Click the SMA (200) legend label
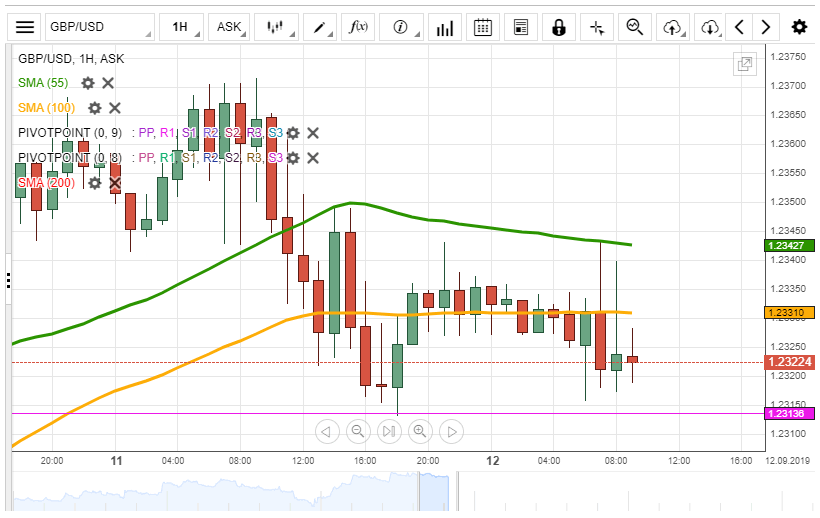The height and width of the screenshot is (518, 820). pos(47,183)
